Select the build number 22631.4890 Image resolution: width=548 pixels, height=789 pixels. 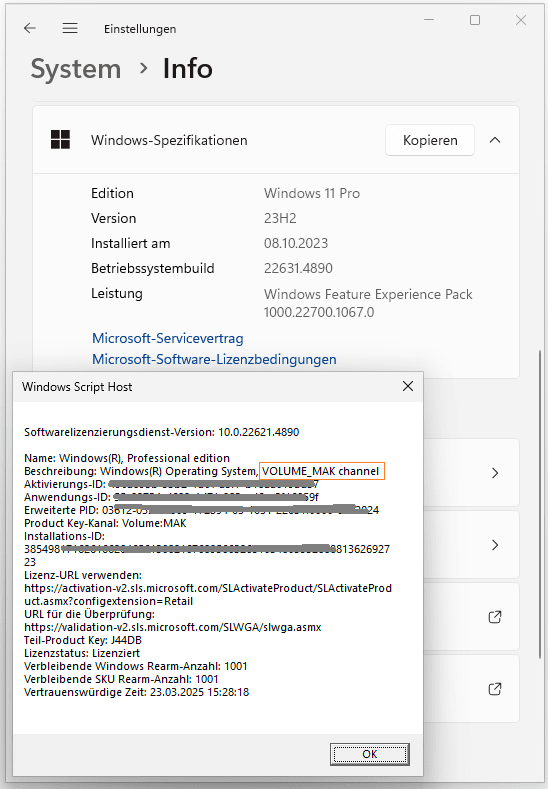coord(298,268)
